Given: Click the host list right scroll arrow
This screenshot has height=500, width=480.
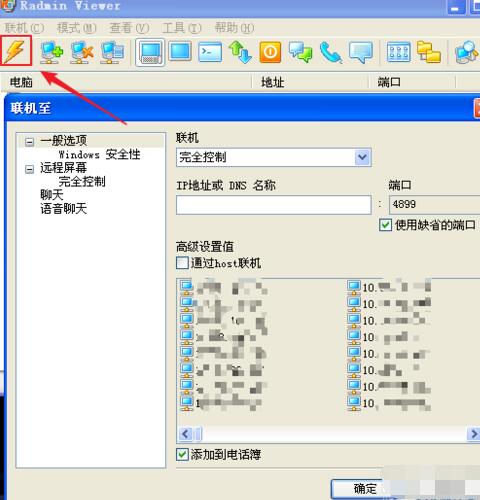Looking at the screenshot, I should point(473,434).
